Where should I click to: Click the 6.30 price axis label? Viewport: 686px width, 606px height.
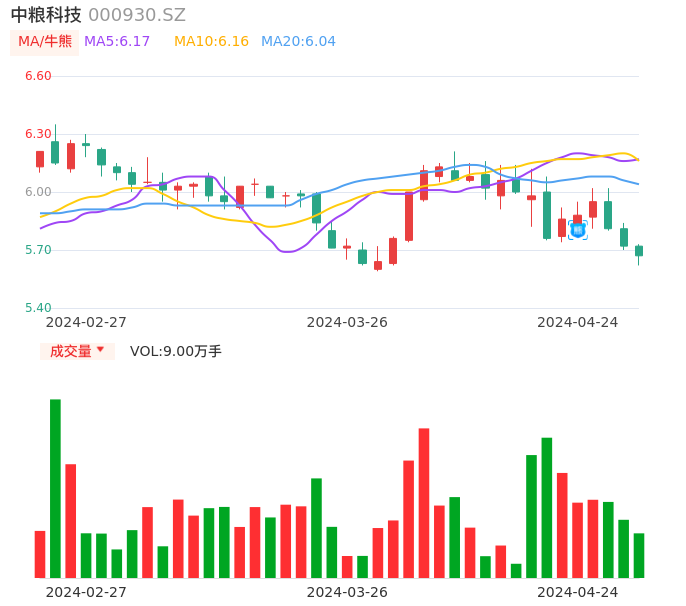point(38,134)
